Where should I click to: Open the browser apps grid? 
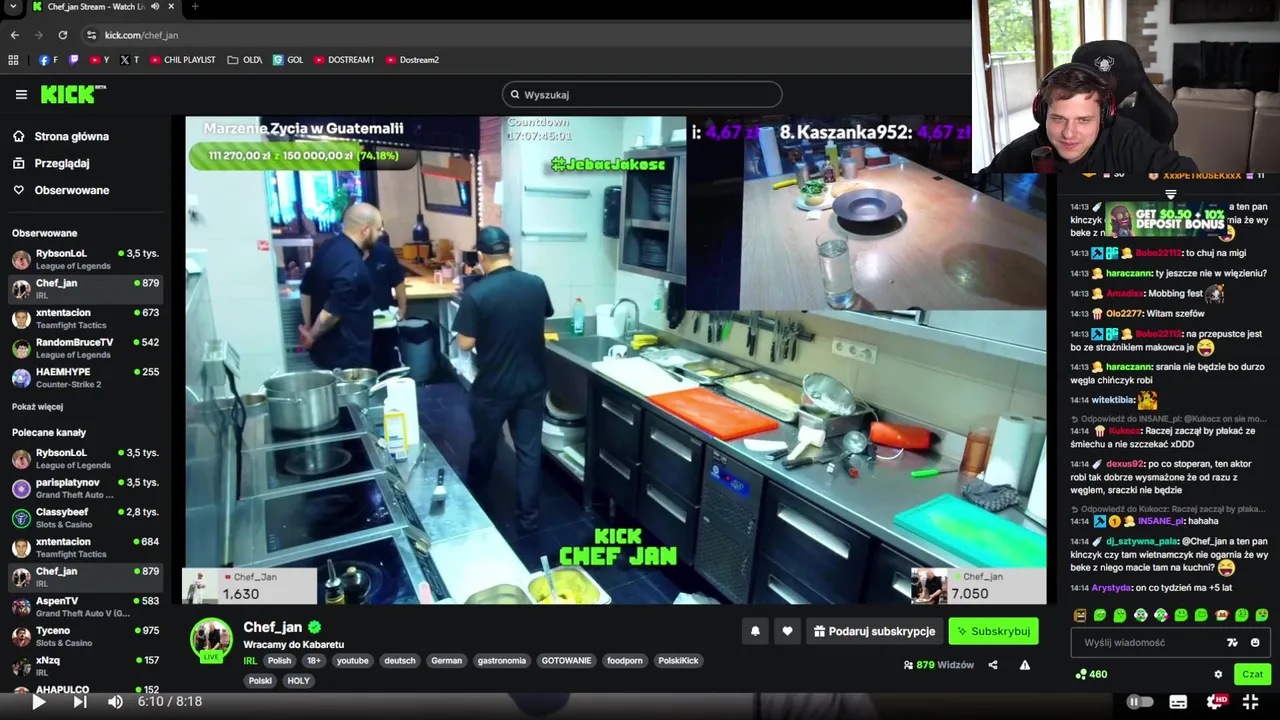(13, 60)
